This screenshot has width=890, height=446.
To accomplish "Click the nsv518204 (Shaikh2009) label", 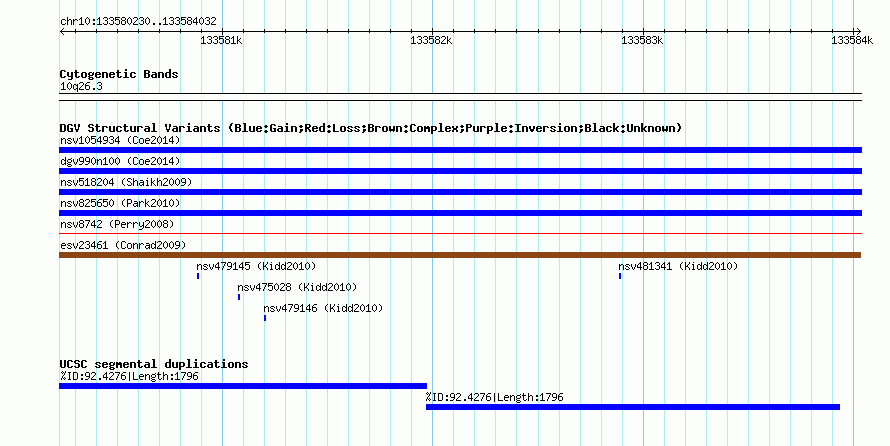I will click(126, 182).
